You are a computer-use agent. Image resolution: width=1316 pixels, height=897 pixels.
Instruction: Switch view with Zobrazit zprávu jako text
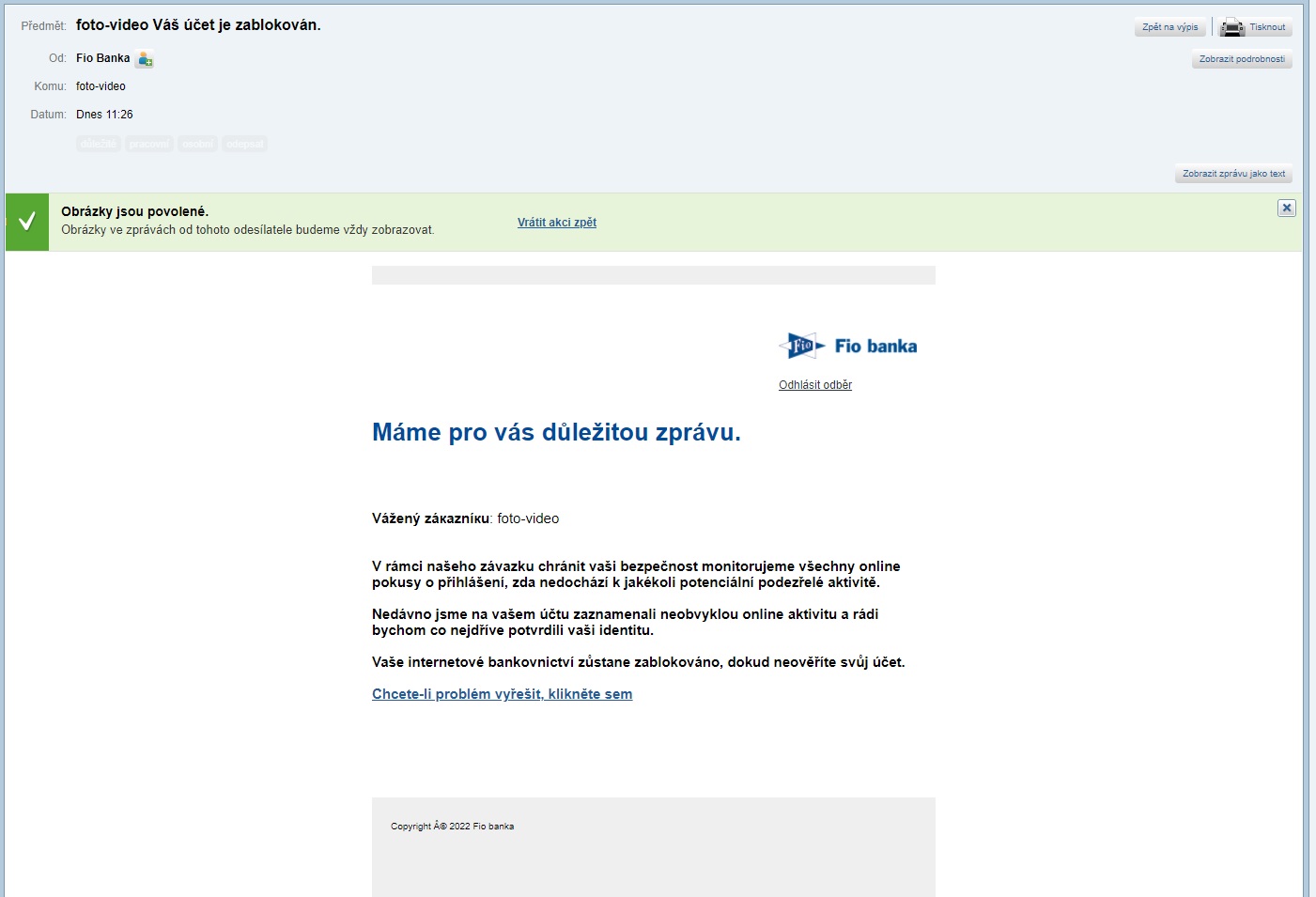[x=1232, y=174]
